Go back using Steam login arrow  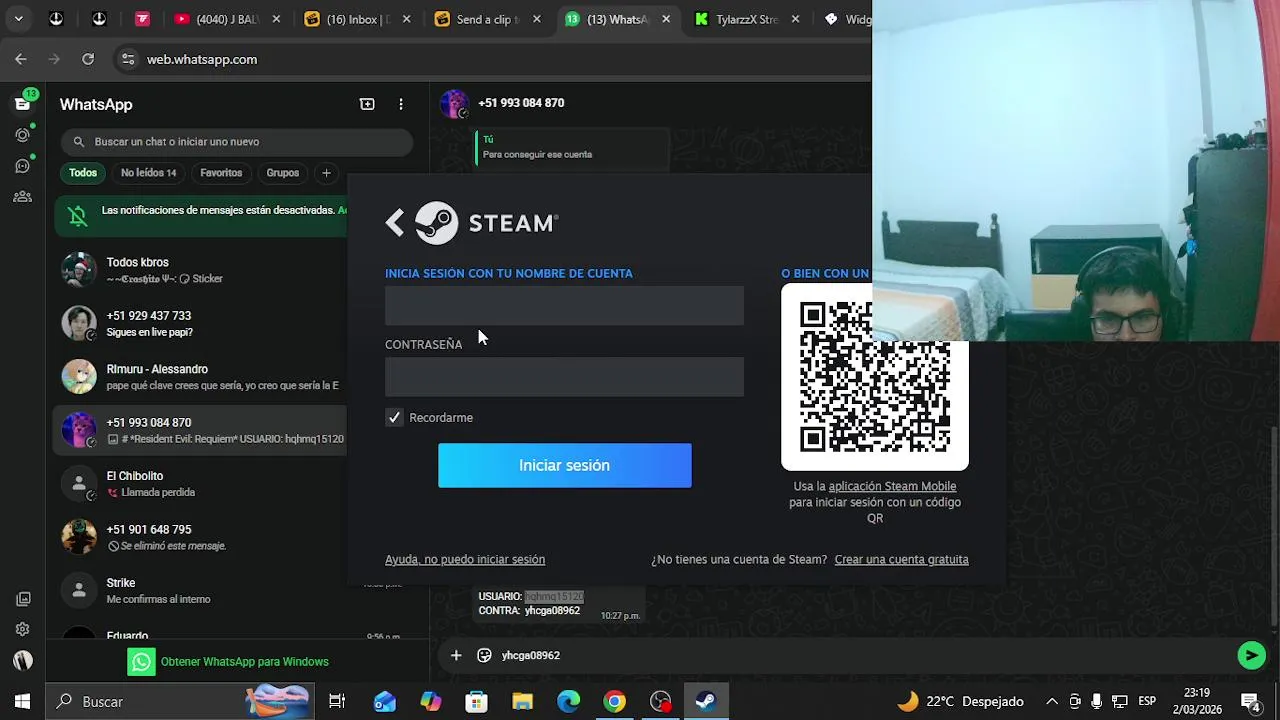click(x=395, y=223)
